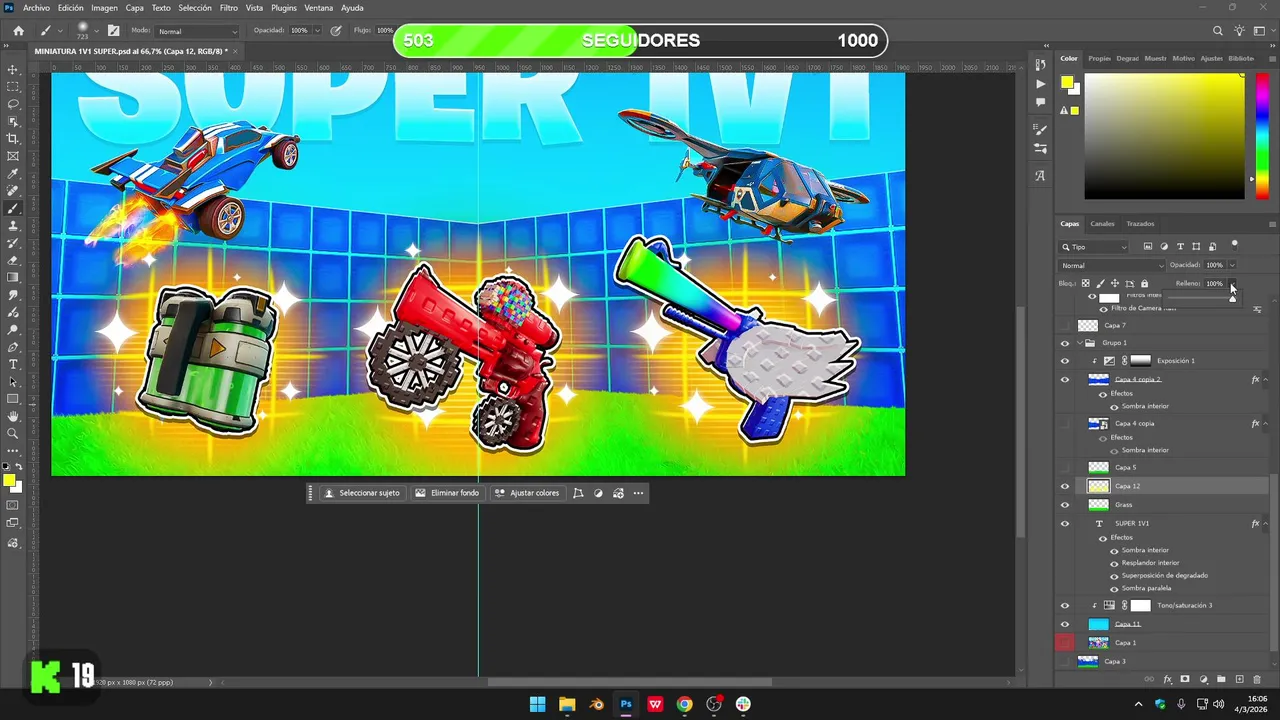Screen dimensions: 1280x720
Task: Click Eliminar fondo button
Action: coord(447,493)
